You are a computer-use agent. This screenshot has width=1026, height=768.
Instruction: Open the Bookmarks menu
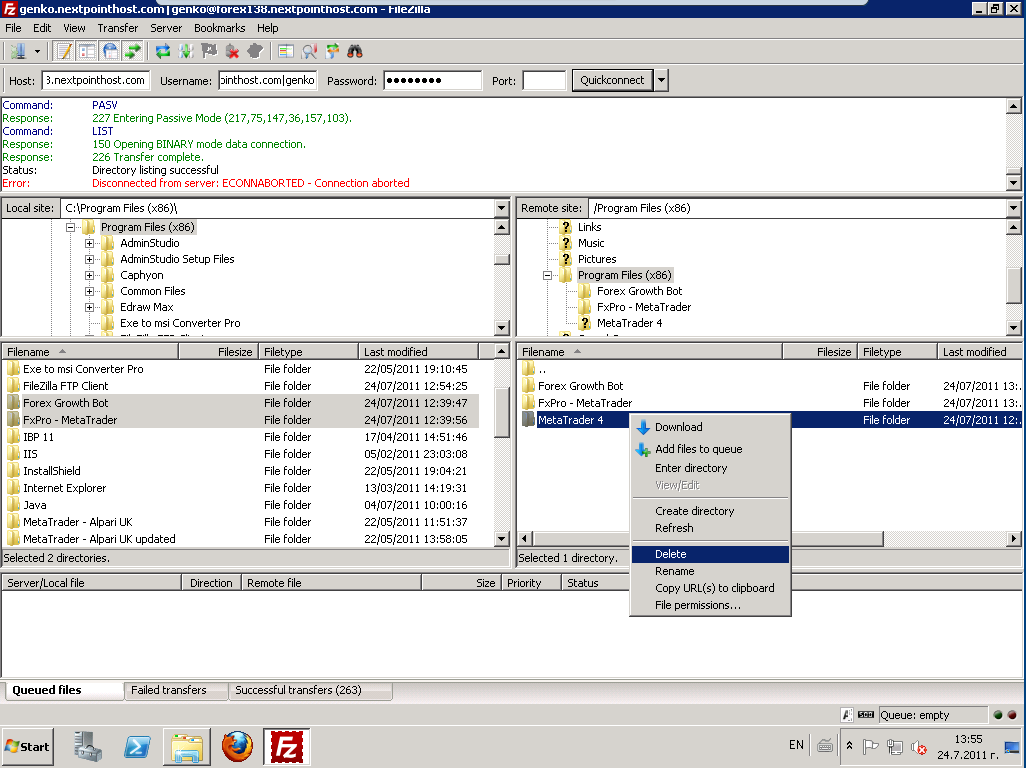(219, 28)
